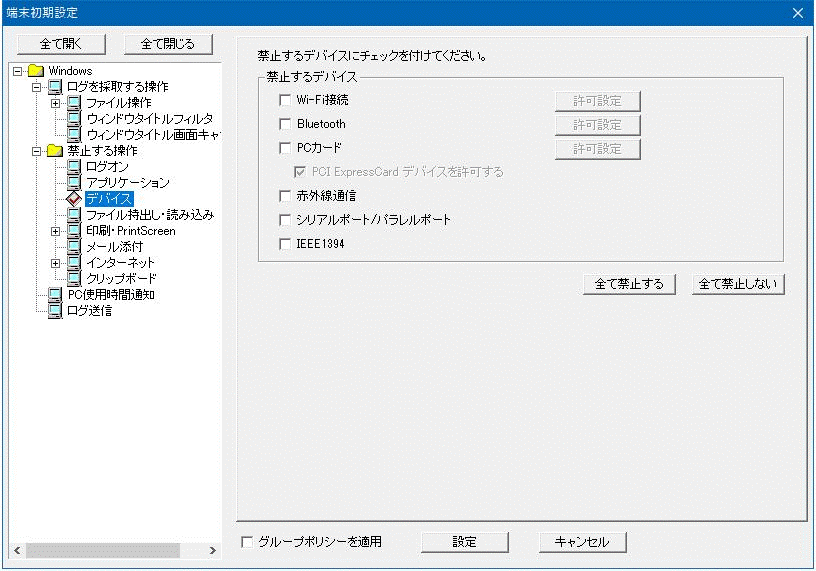816x571 pixels.
Task: Click the アプリケーション node icon
Action: tap(74, 183)
